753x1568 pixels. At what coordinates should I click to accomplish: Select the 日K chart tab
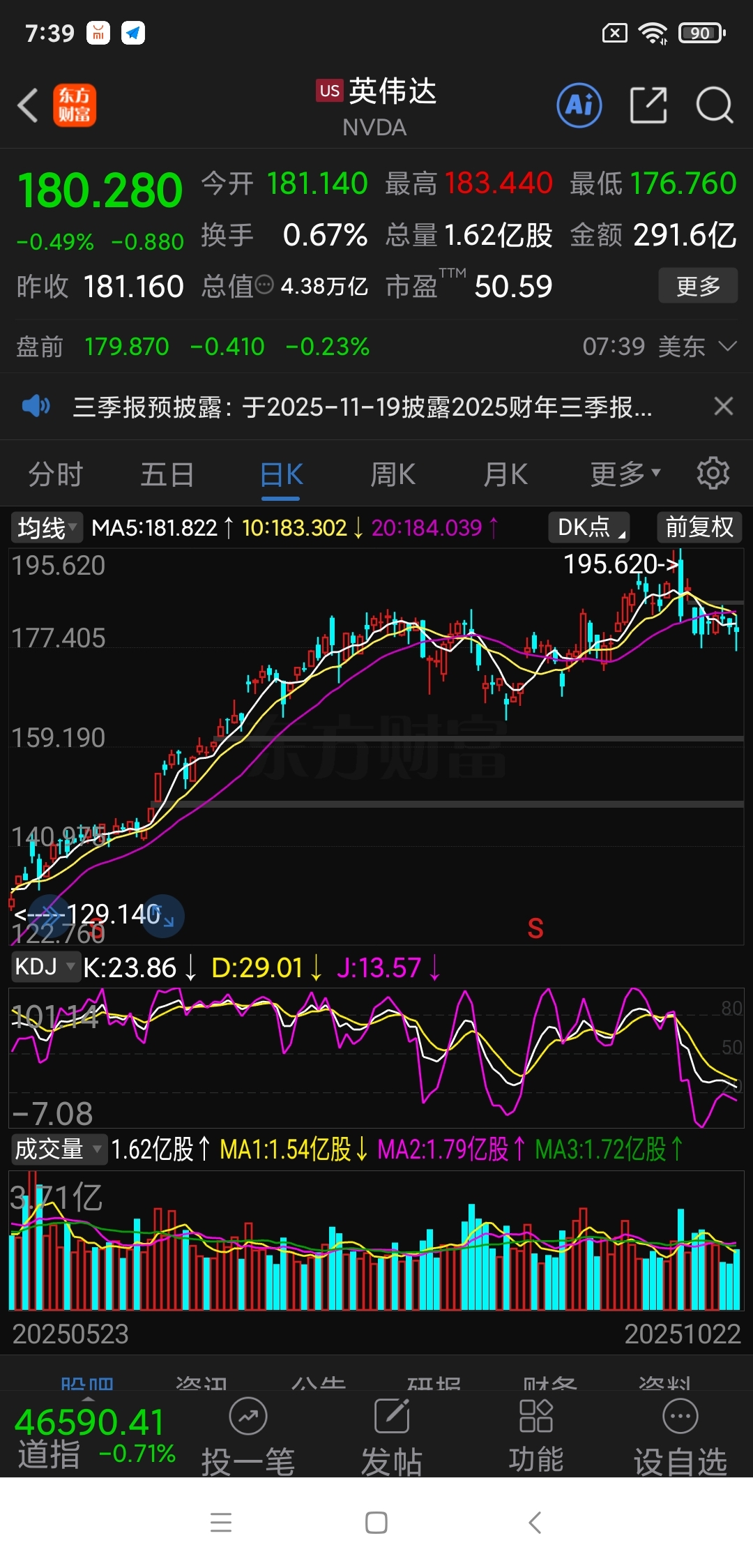(x=281, y=475)
